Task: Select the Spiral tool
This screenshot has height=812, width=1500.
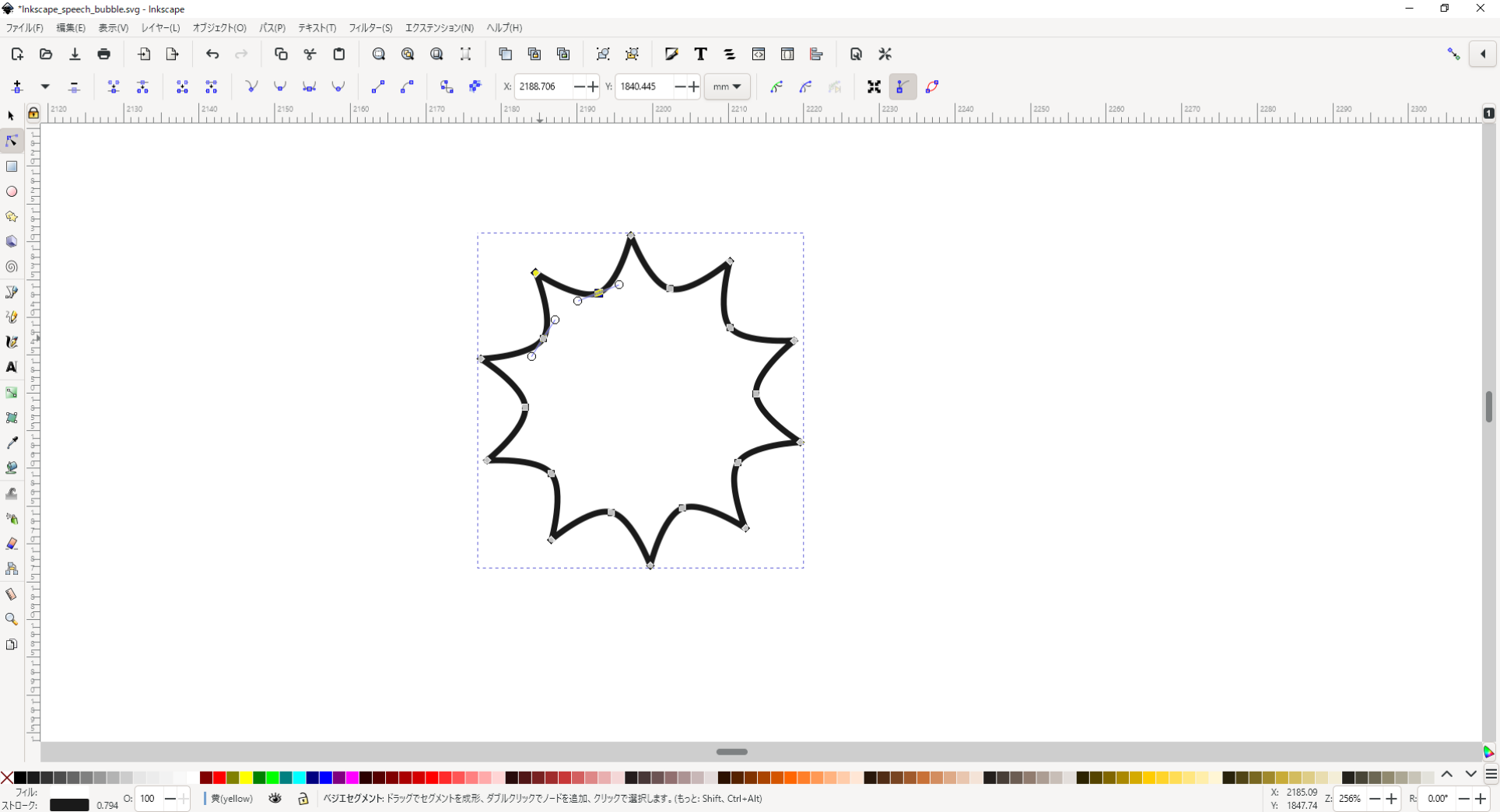Action: tap(12, 267)
